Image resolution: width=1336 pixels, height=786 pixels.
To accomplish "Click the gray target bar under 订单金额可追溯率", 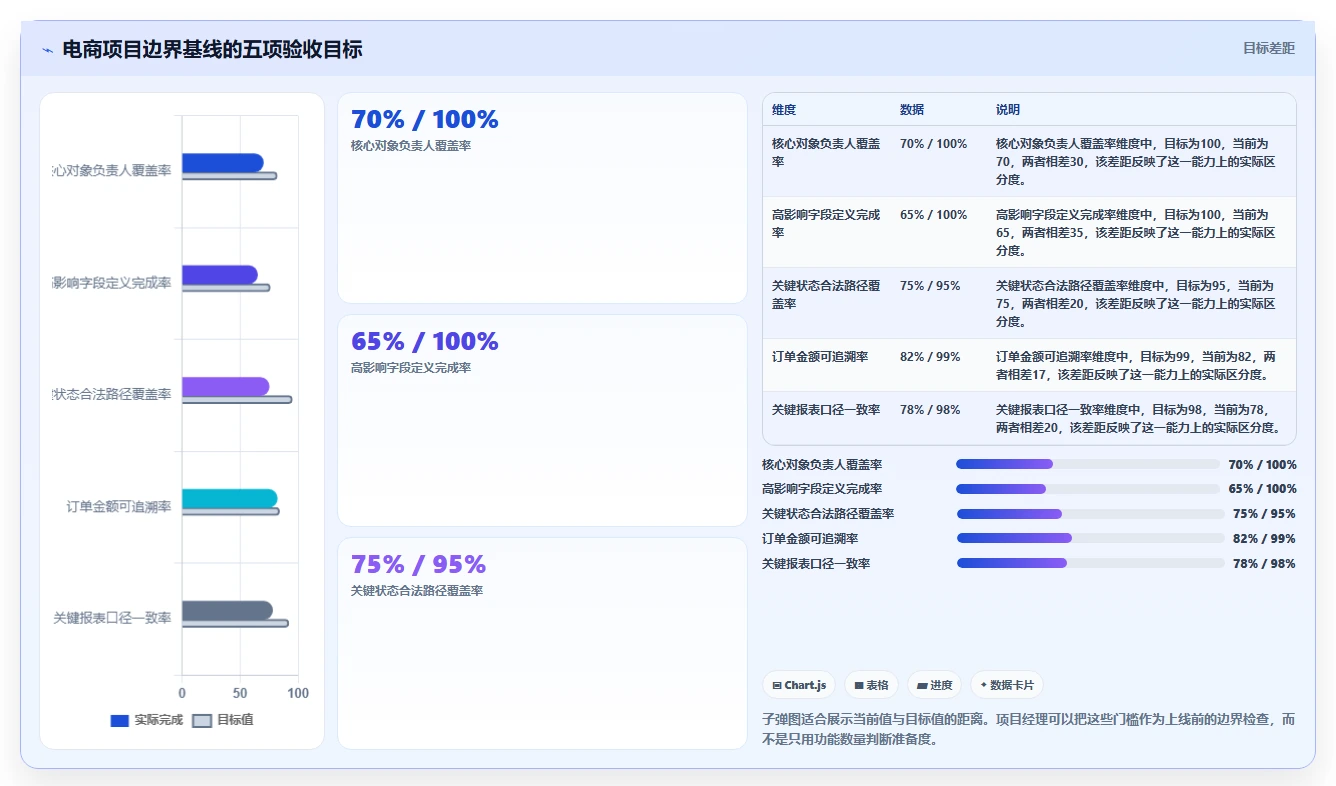I will (x=230, y=512).
